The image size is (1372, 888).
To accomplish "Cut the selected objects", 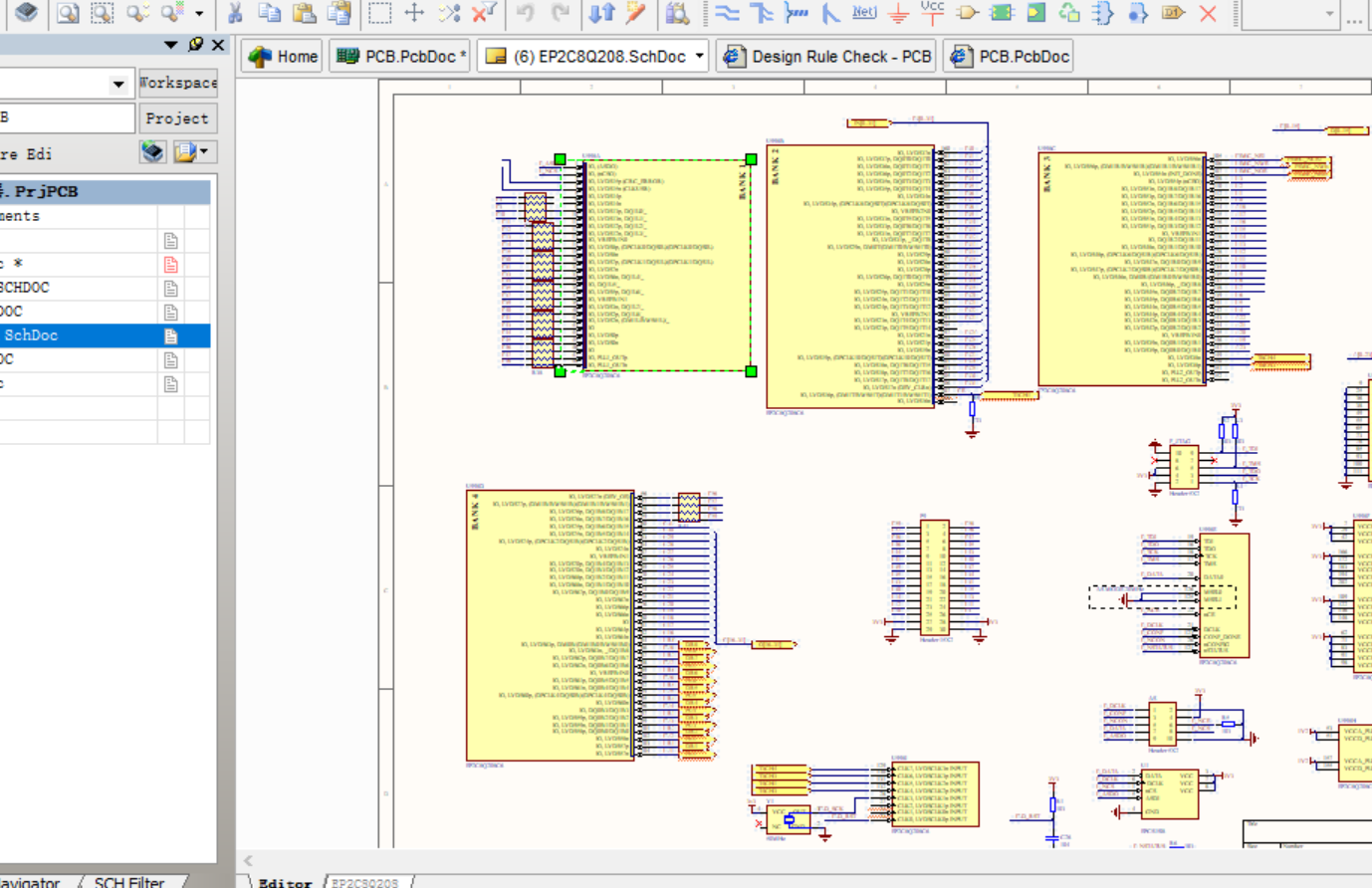I will click(235, 13).
